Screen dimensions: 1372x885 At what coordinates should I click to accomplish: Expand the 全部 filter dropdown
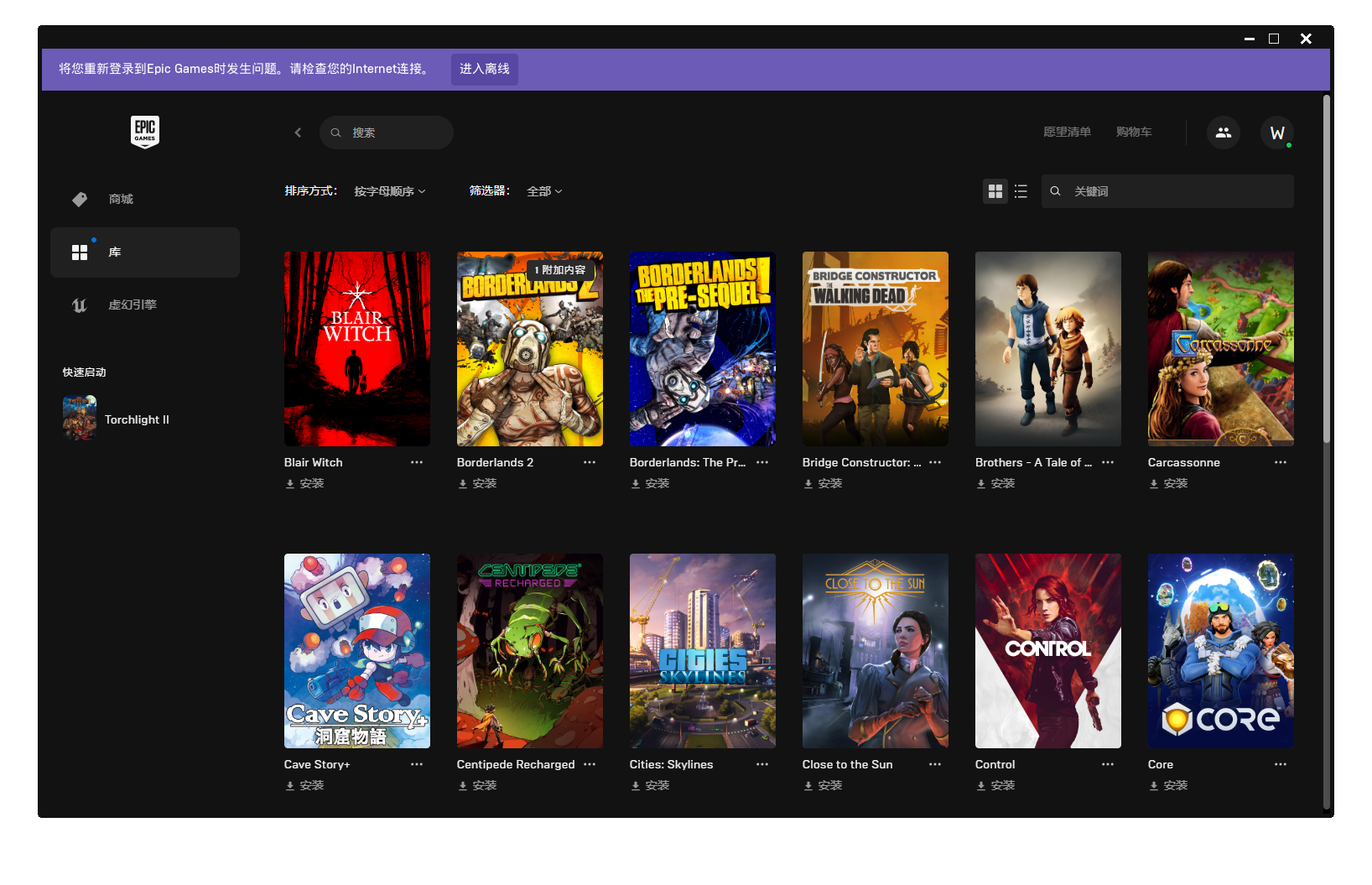544,191
